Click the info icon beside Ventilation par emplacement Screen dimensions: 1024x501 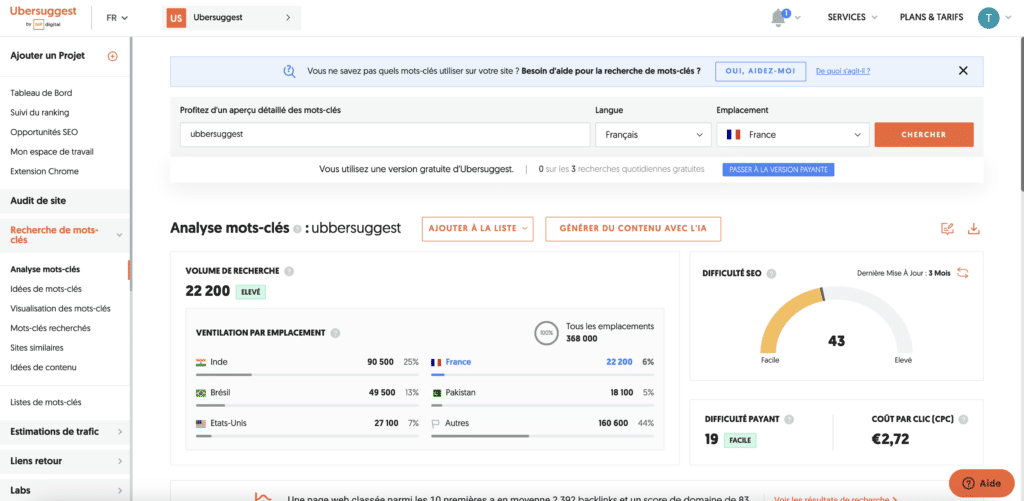(335, 332)
